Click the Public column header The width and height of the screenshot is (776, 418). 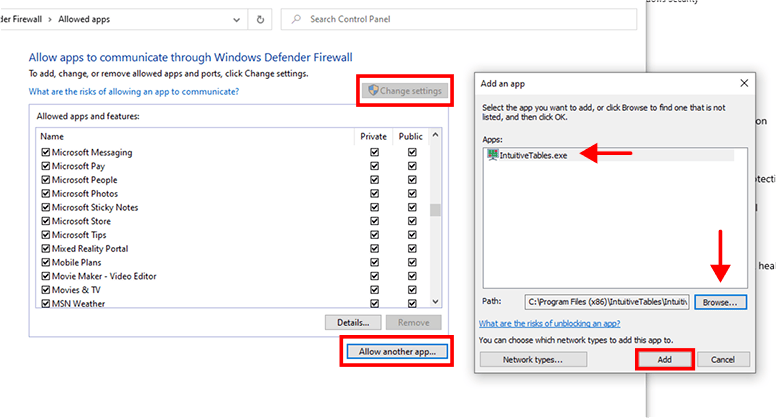(x=411, y=137)
